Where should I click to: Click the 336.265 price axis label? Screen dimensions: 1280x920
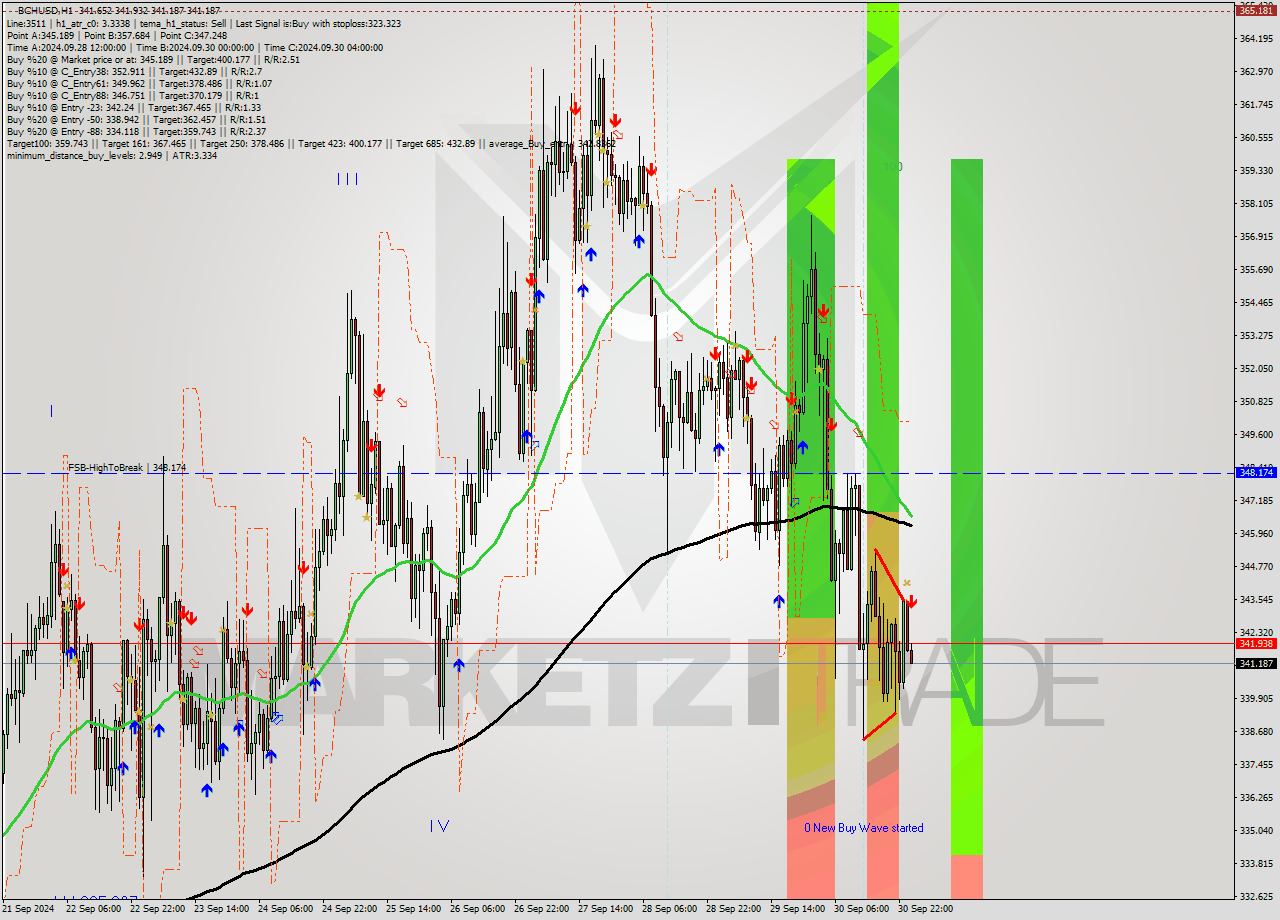[1255, 797]
